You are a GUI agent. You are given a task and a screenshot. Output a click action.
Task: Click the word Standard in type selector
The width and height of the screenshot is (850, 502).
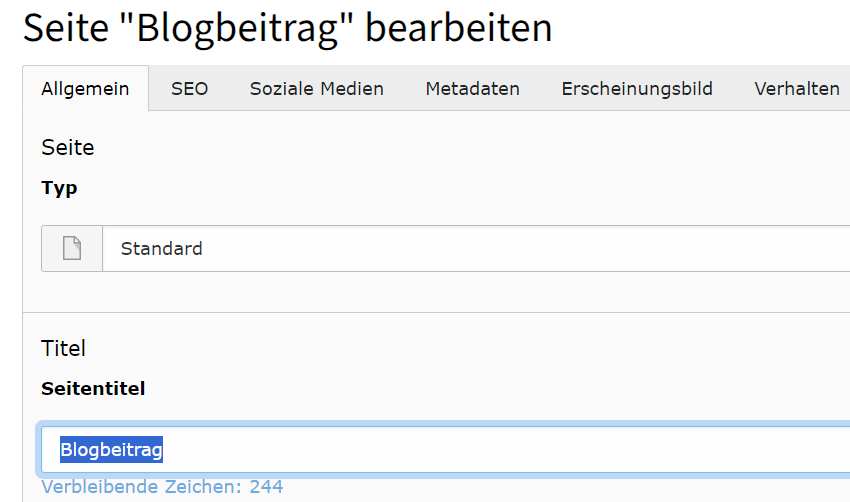[162, 248]
